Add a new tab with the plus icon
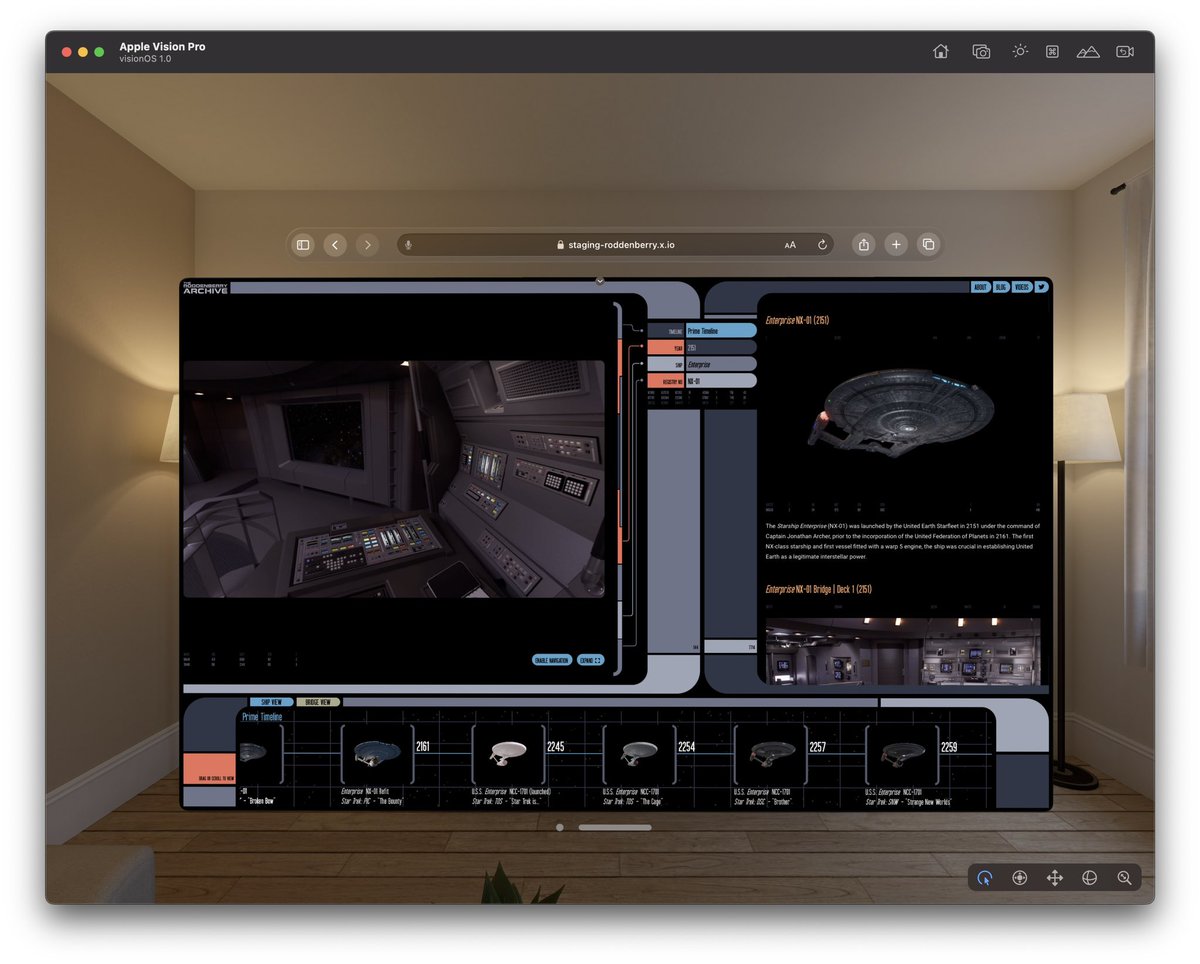The image size is (1200, 964). [x=896, y=244]
